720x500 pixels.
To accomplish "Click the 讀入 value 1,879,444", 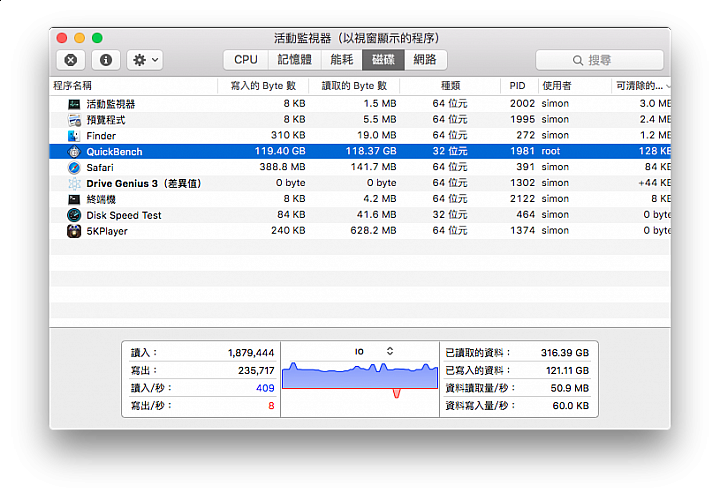I will click(251, 353).
